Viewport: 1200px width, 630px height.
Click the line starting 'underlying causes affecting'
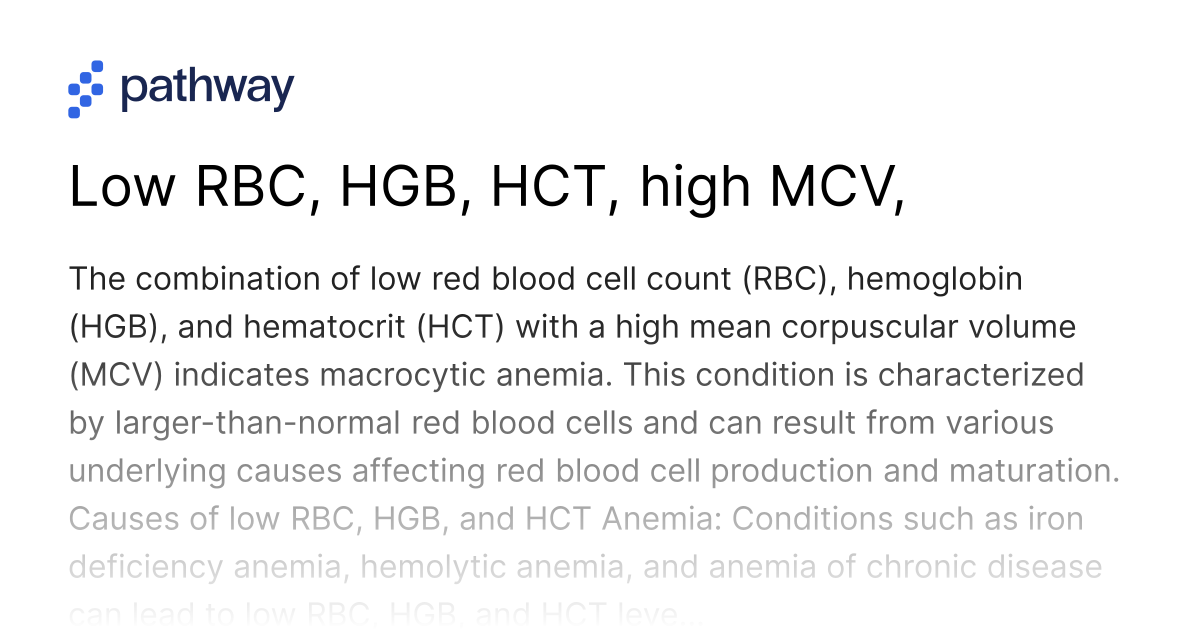click(x=594, y=471)
